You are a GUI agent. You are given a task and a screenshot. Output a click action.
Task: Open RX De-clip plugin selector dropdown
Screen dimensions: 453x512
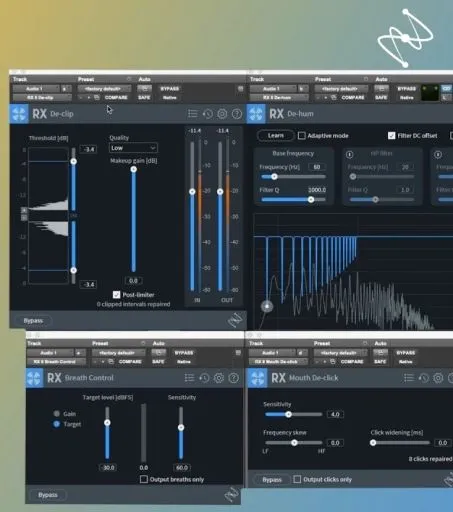(x=42, y=98)
